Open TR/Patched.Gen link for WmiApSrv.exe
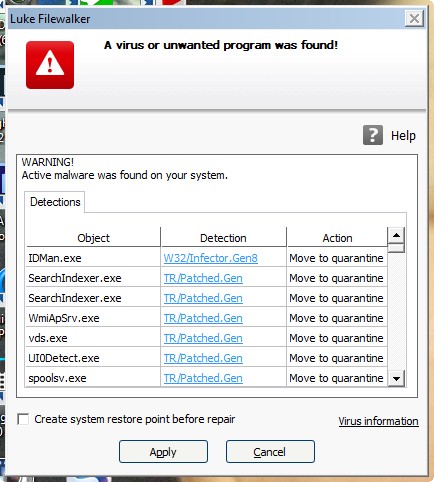 (x=203, y=318)
